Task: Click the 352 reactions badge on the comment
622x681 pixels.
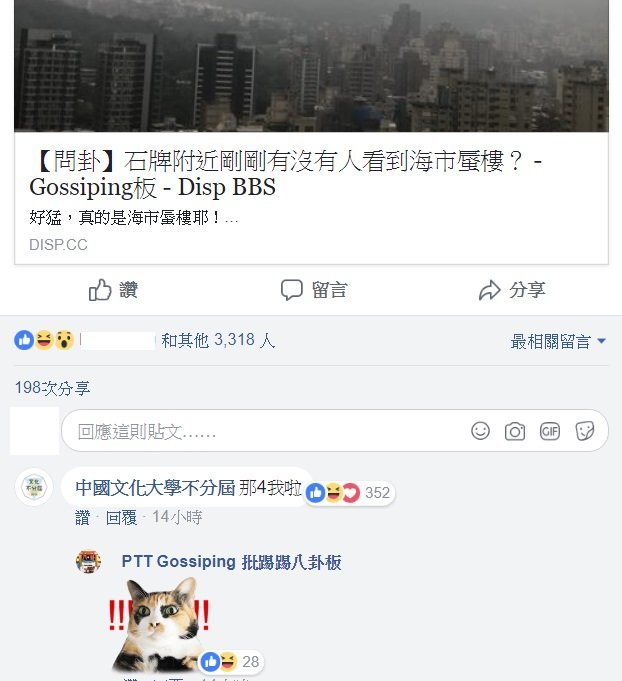Action: click(x=350, y=493)
